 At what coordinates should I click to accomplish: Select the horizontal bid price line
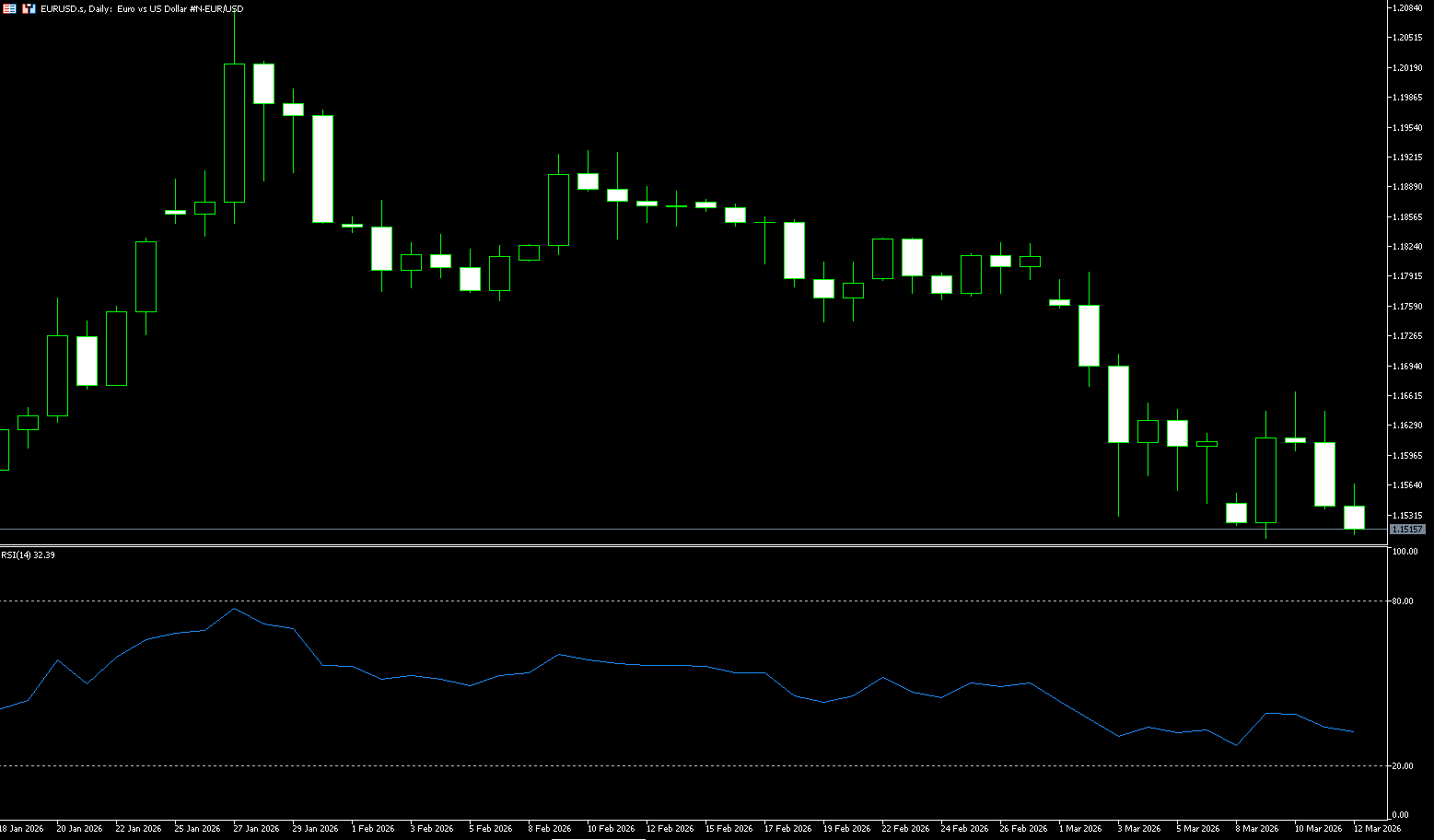(x=645, y=529)
